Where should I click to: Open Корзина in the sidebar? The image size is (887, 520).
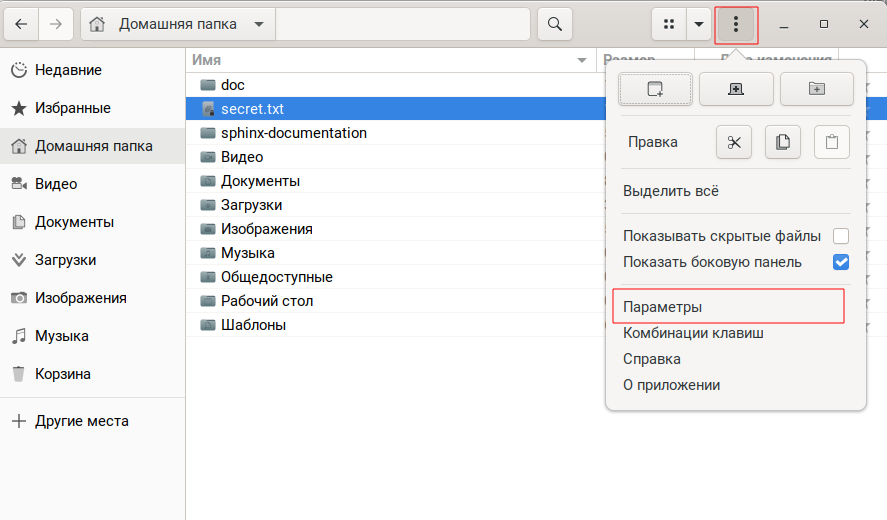[63, 374]
